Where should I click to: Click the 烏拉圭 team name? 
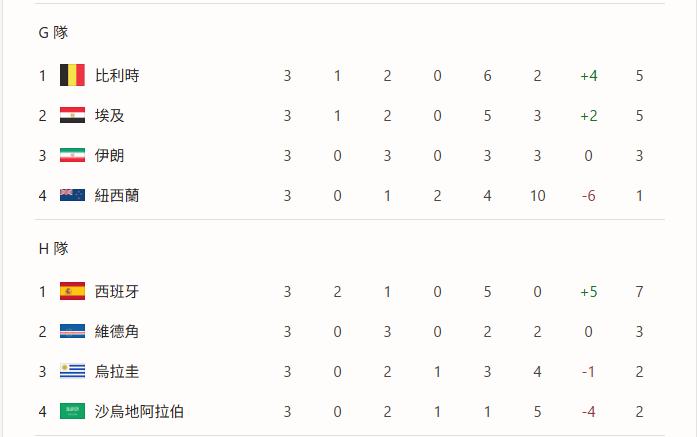tap(117, 372)
